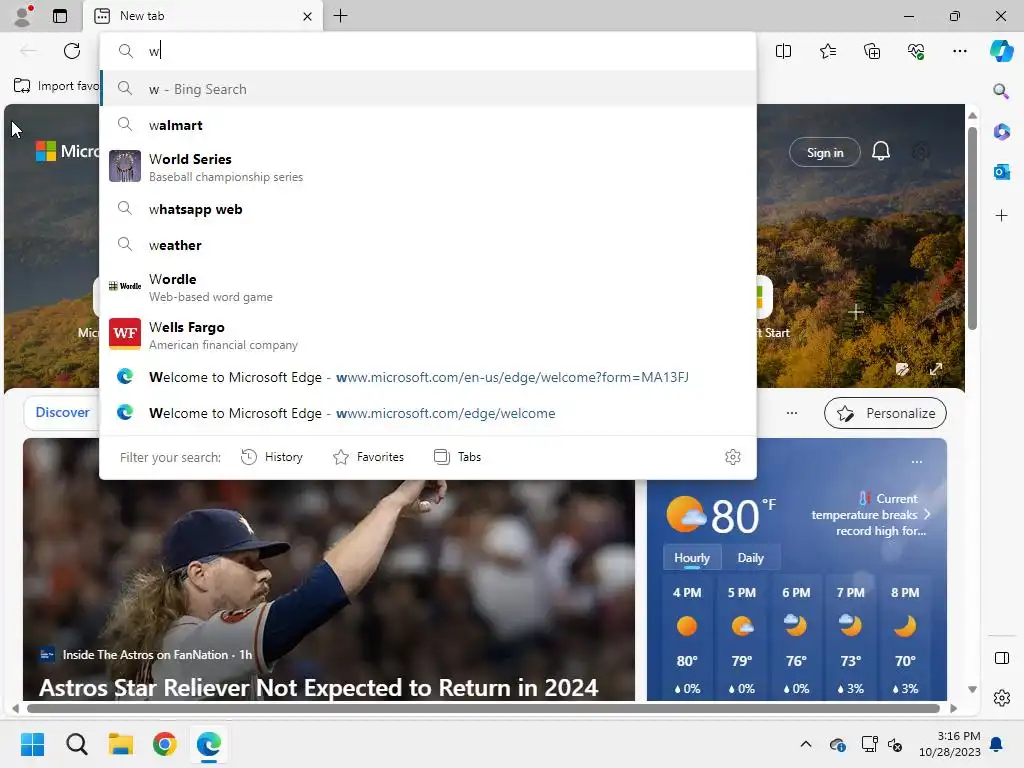The height and width of the screenshot is (768, 1024).
Task: Open the Collections toolbar icon
Action: click(x=872, y=51)
